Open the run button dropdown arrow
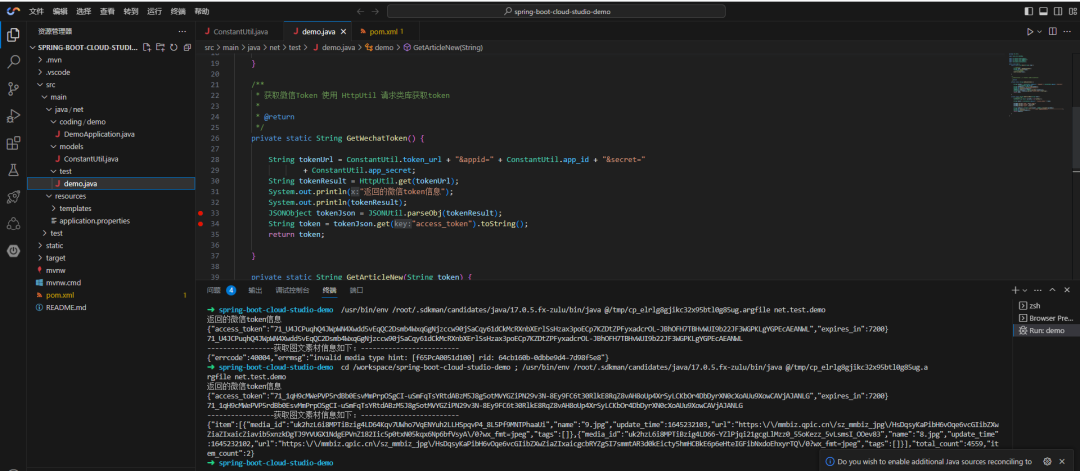Image resolution: width=1080 pixels, height=471 pixels. 1039,32
